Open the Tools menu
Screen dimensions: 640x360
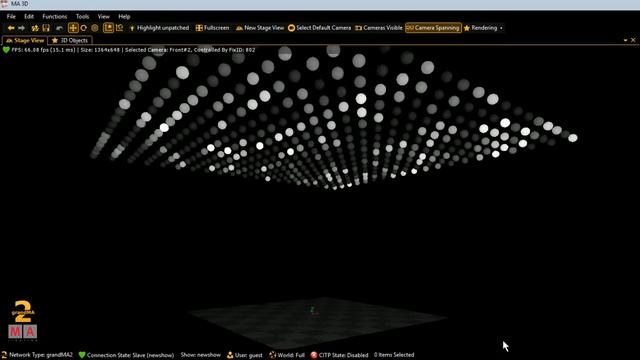click(x=82, y=17)
